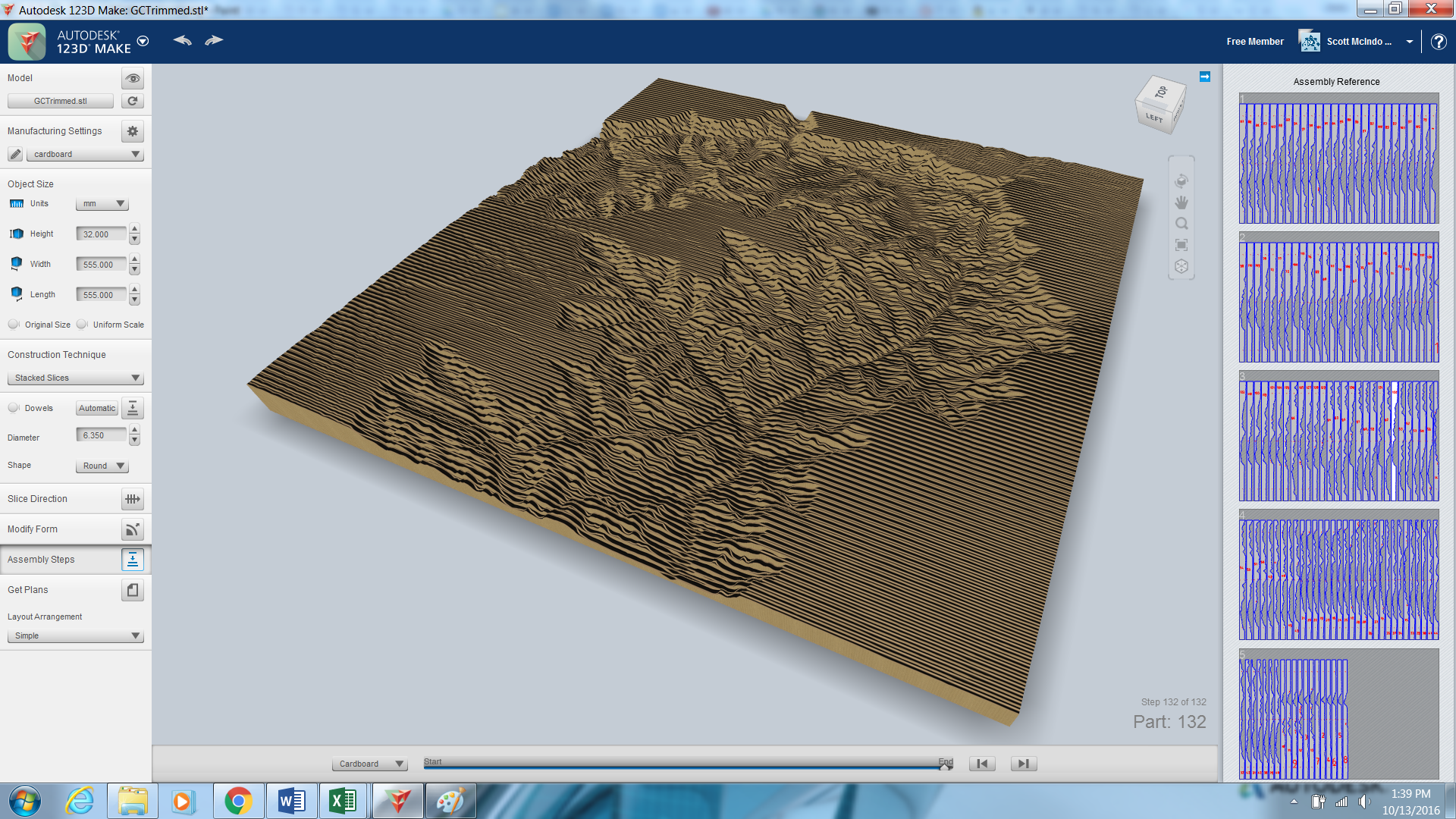Open Slice Direction tool icon
This screenshot has height=819, width=1456.
[133, 499]
